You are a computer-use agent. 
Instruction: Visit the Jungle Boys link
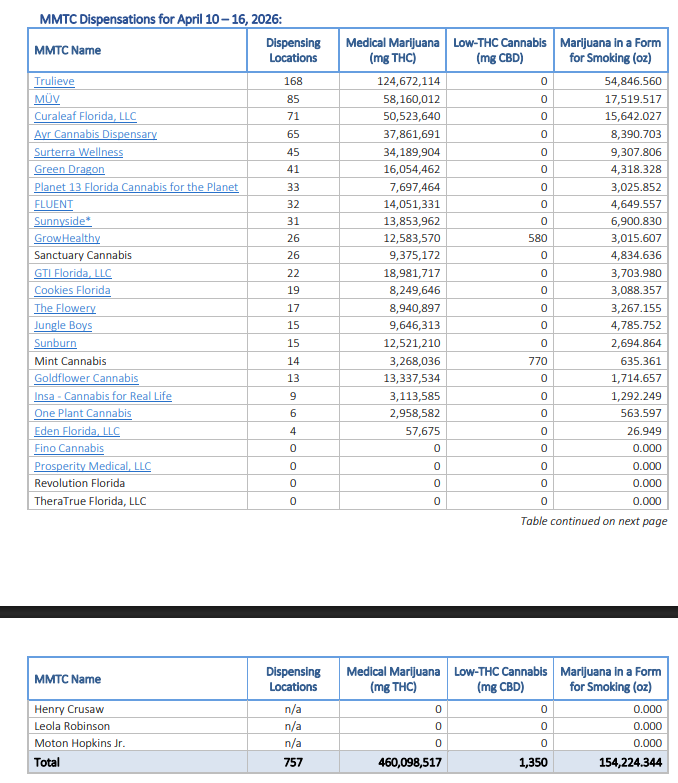coord(63,325)
